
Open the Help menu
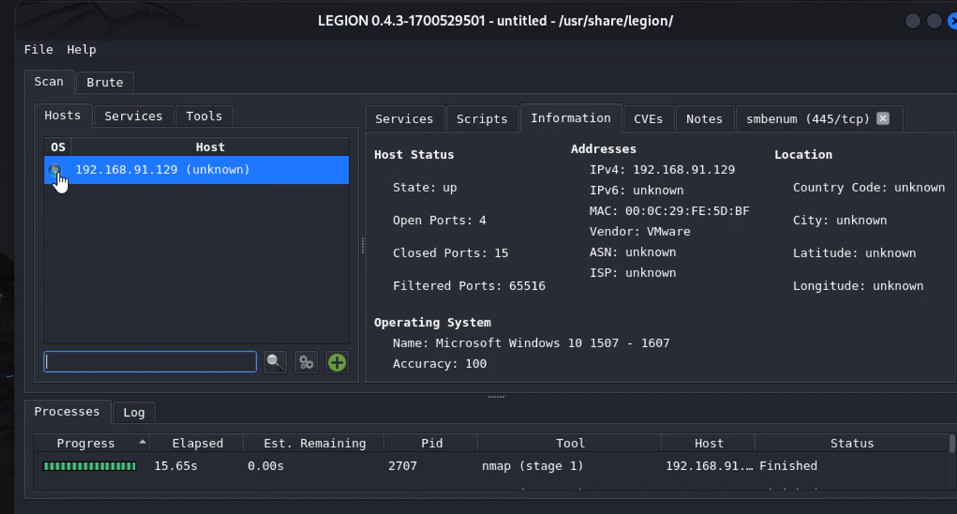point(81,49)
